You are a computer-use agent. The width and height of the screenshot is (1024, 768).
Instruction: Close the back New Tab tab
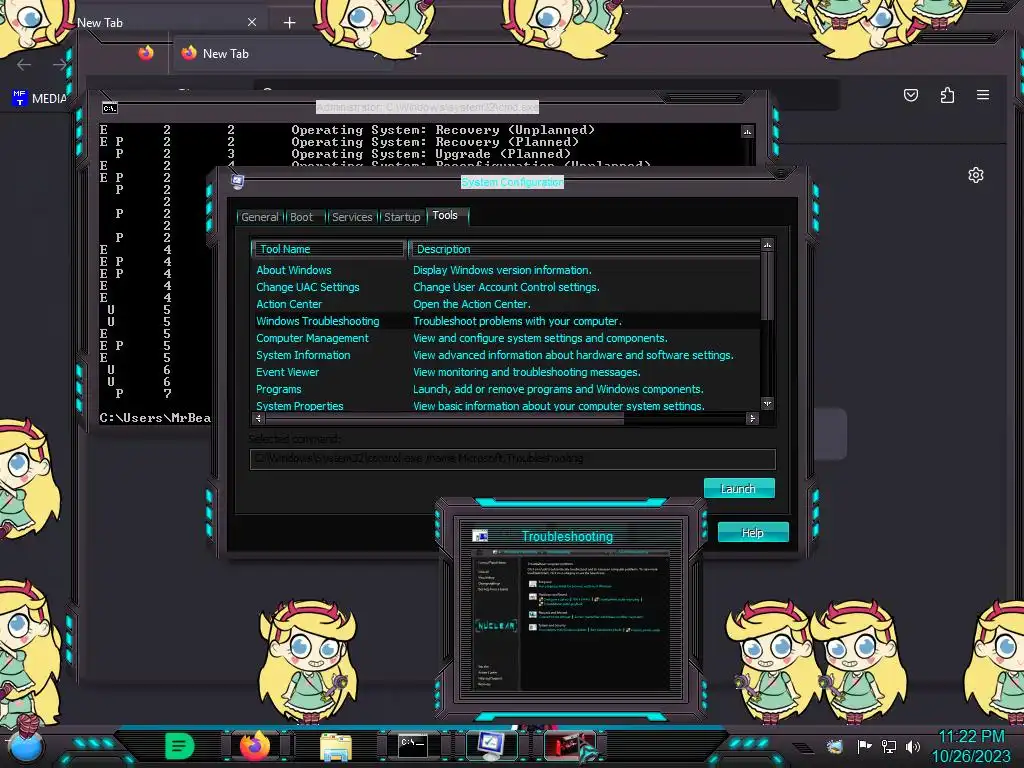(252, 22)
